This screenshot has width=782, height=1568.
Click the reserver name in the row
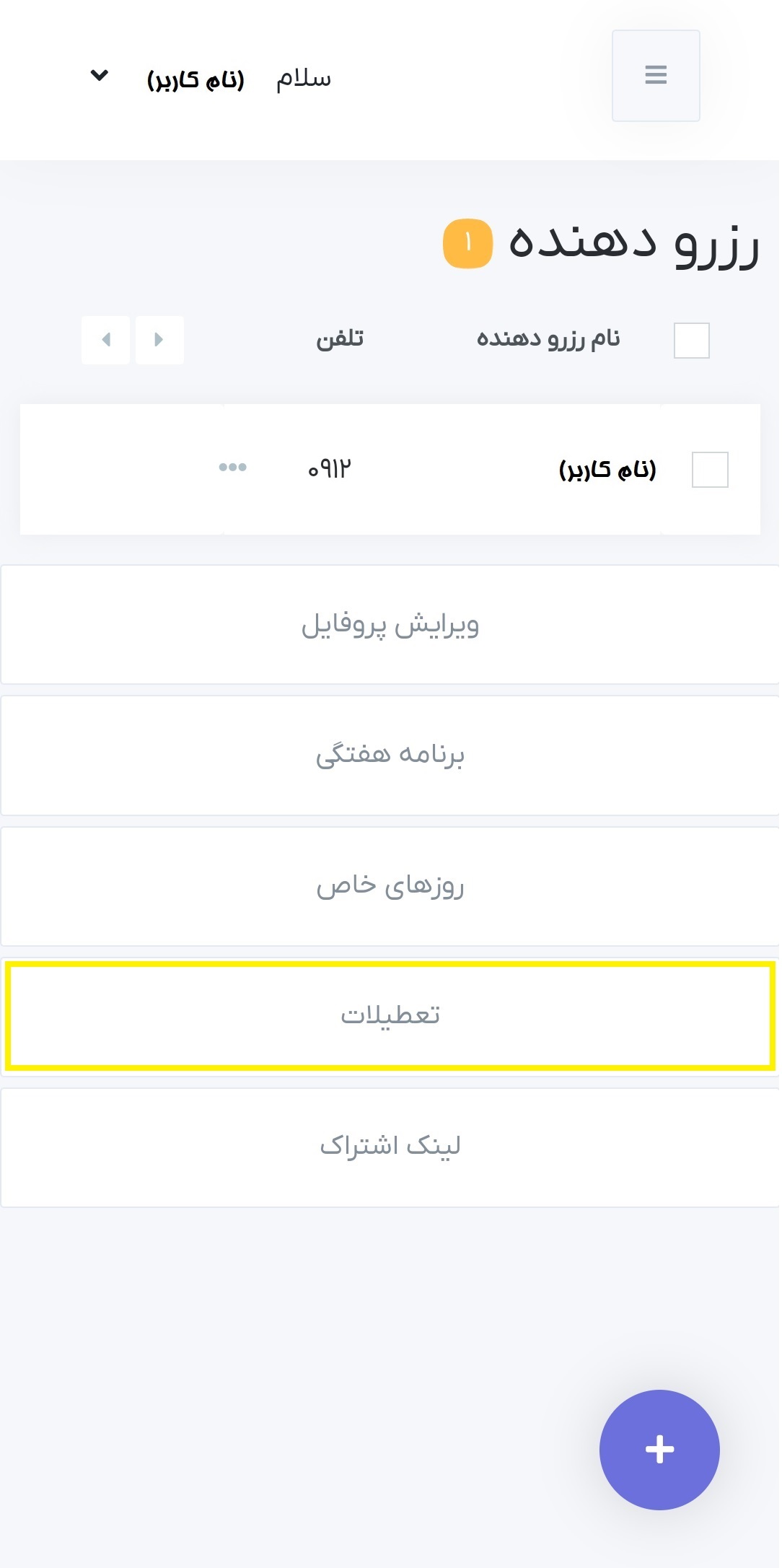[x=607, y=470]
